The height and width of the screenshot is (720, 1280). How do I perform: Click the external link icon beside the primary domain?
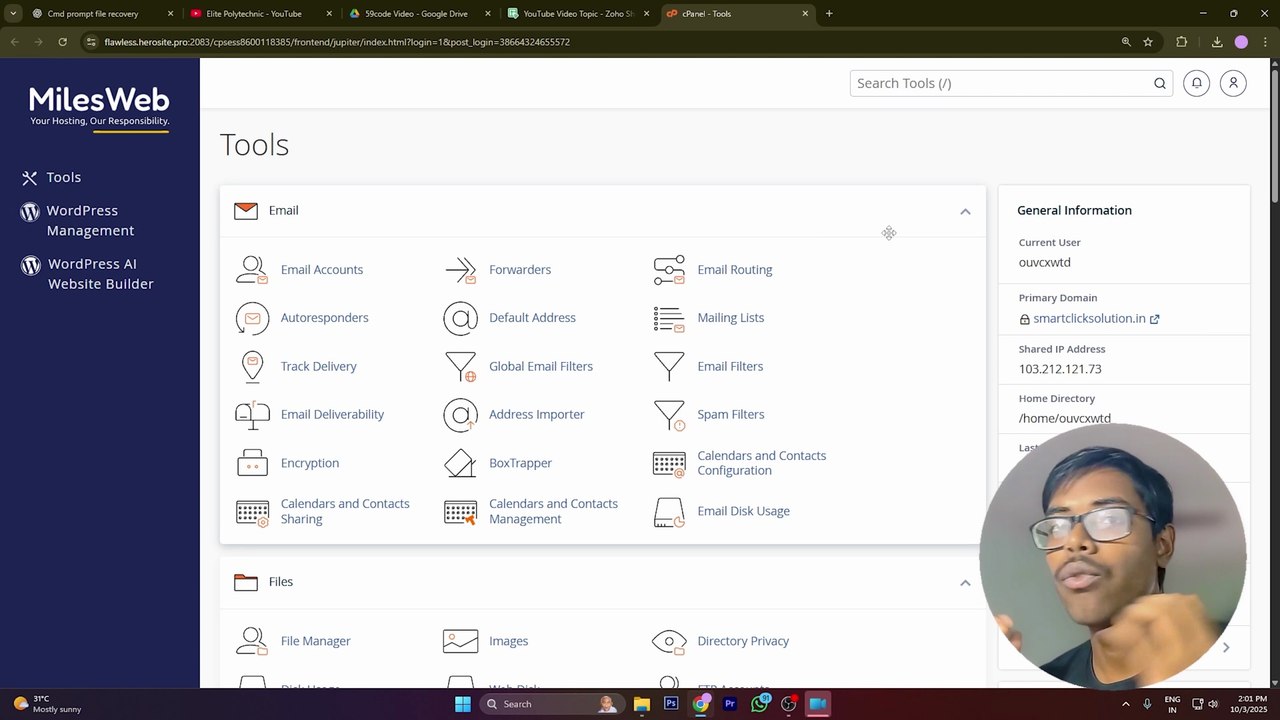coord(1154,319)
